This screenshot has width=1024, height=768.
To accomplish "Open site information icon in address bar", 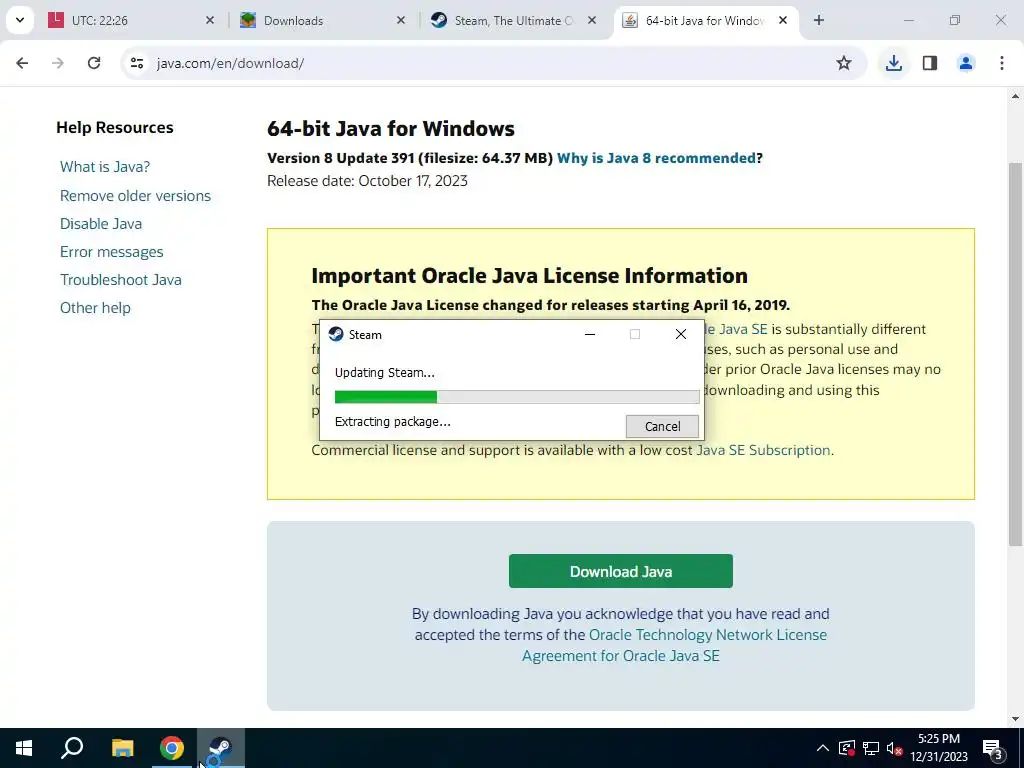I will tap(137, 63).
